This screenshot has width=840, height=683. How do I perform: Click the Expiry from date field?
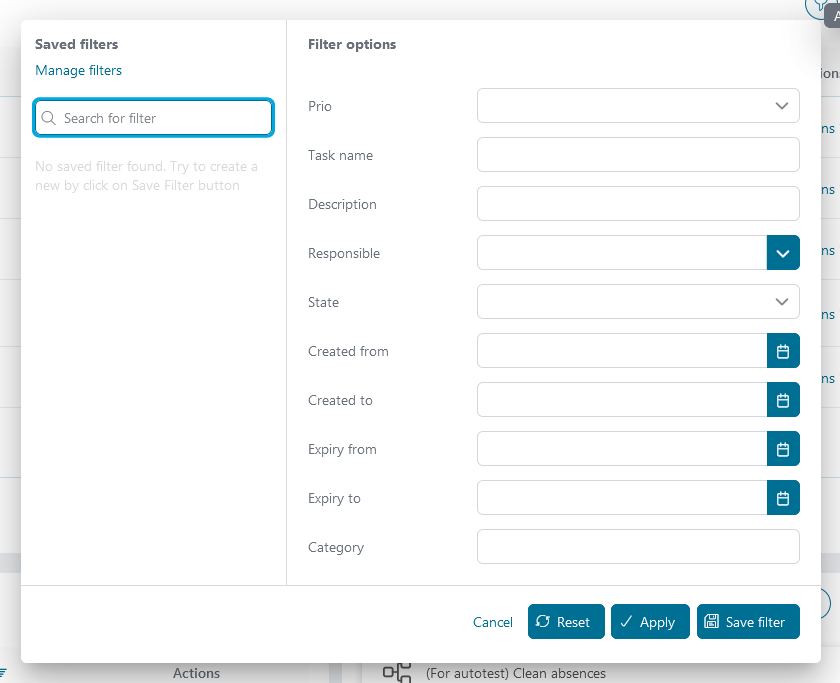[622, 449]
